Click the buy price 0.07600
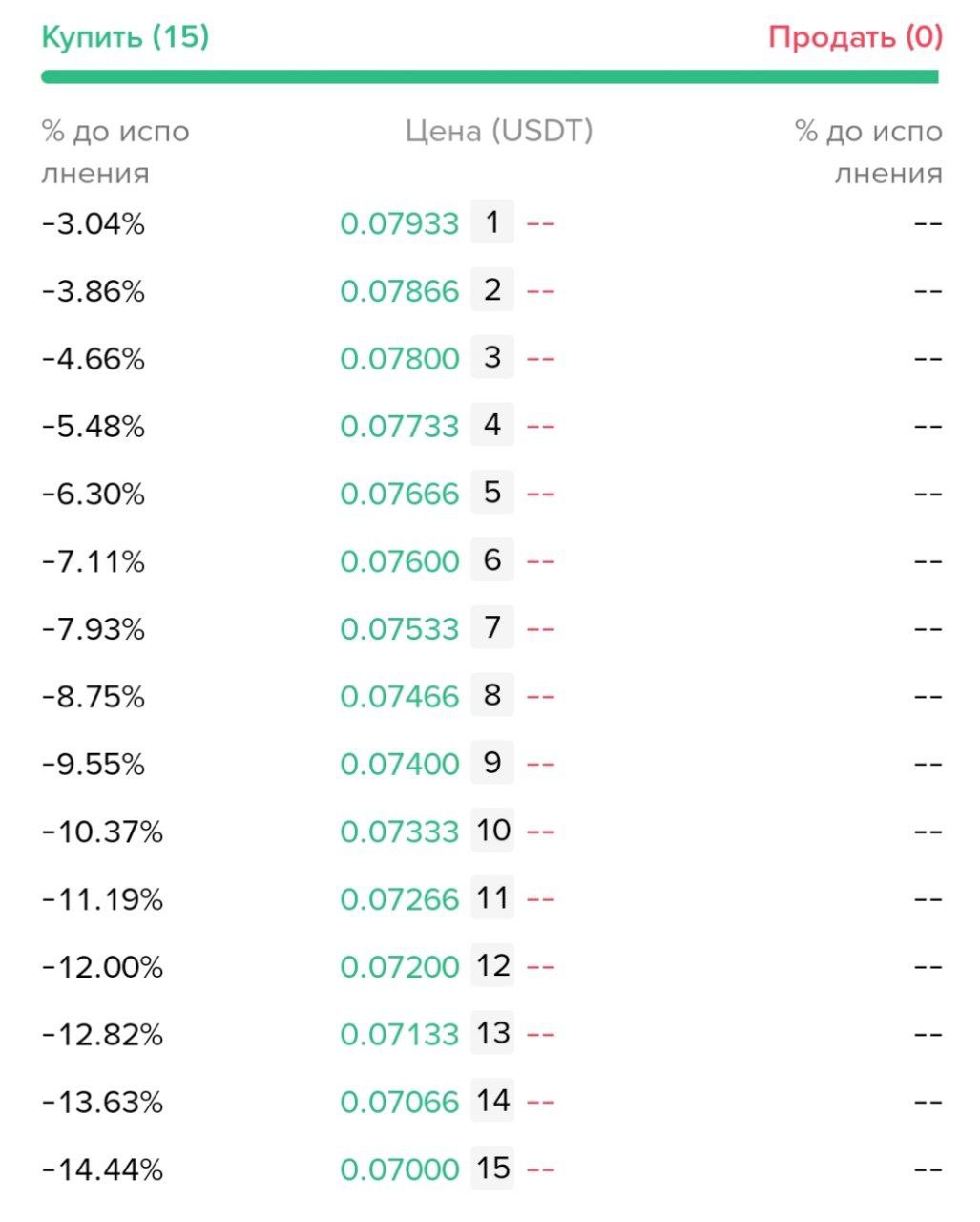Image resolution: width=980 pixels, height=1222 pixels. (400, 561)
